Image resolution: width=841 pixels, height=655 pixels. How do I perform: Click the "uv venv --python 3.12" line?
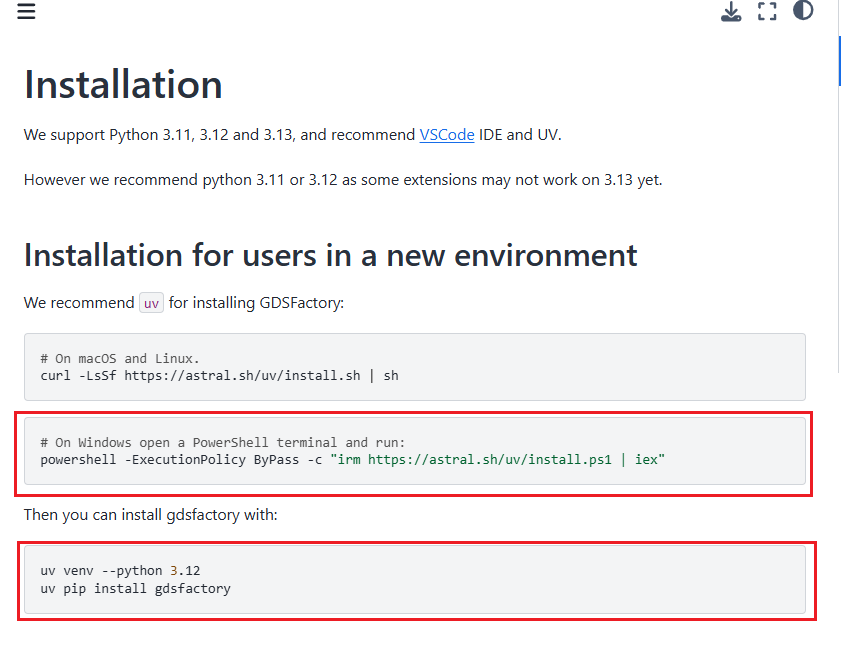coord(120,571)
